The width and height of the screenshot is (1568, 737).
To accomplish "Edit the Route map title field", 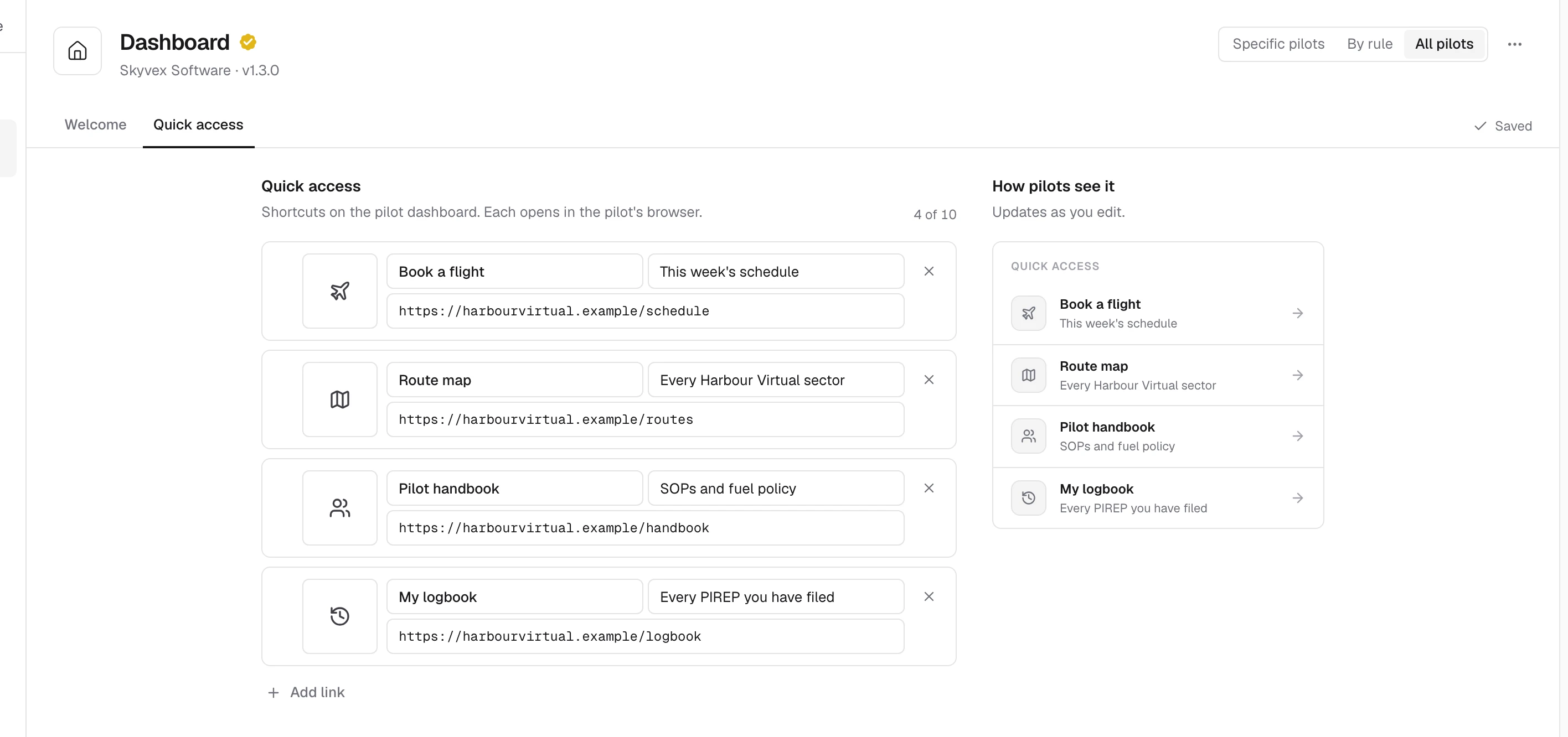I will [514, 380].
